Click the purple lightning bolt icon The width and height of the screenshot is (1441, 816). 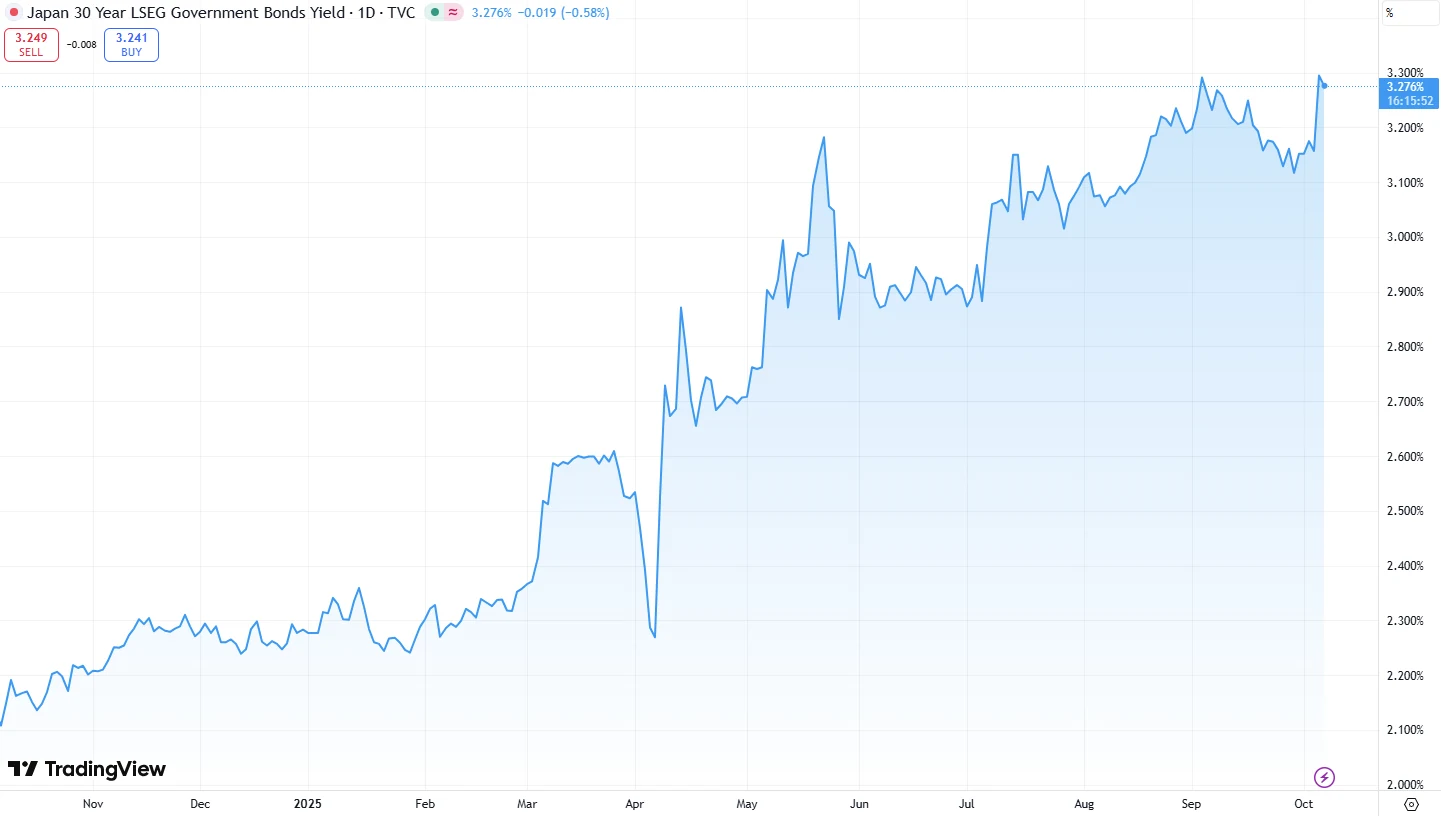[x=1324, y=777]
